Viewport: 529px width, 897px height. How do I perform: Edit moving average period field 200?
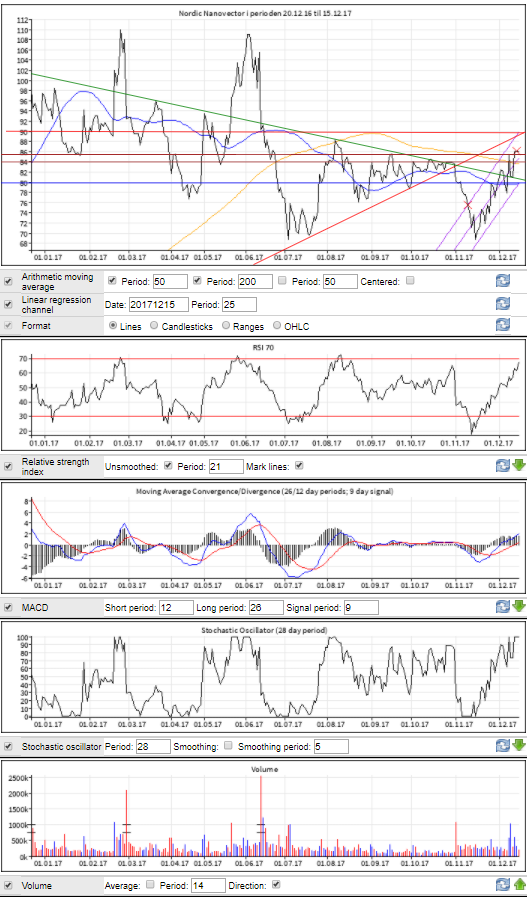point(255,281)
